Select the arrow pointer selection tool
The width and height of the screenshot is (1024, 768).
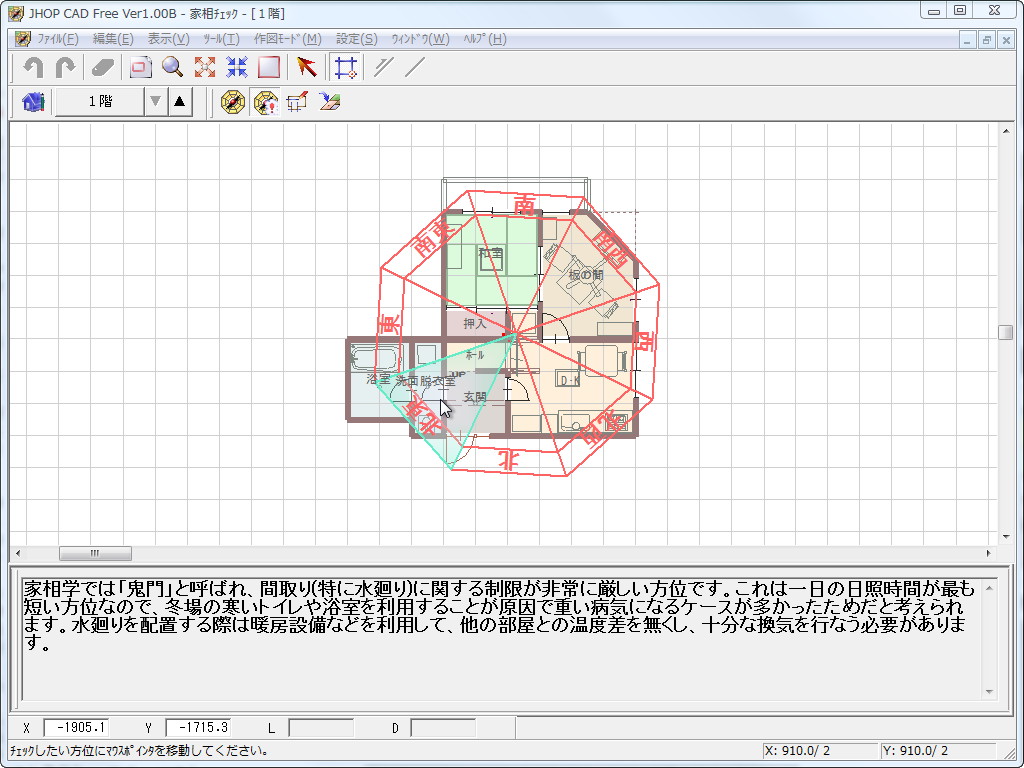tap(306, 67)
